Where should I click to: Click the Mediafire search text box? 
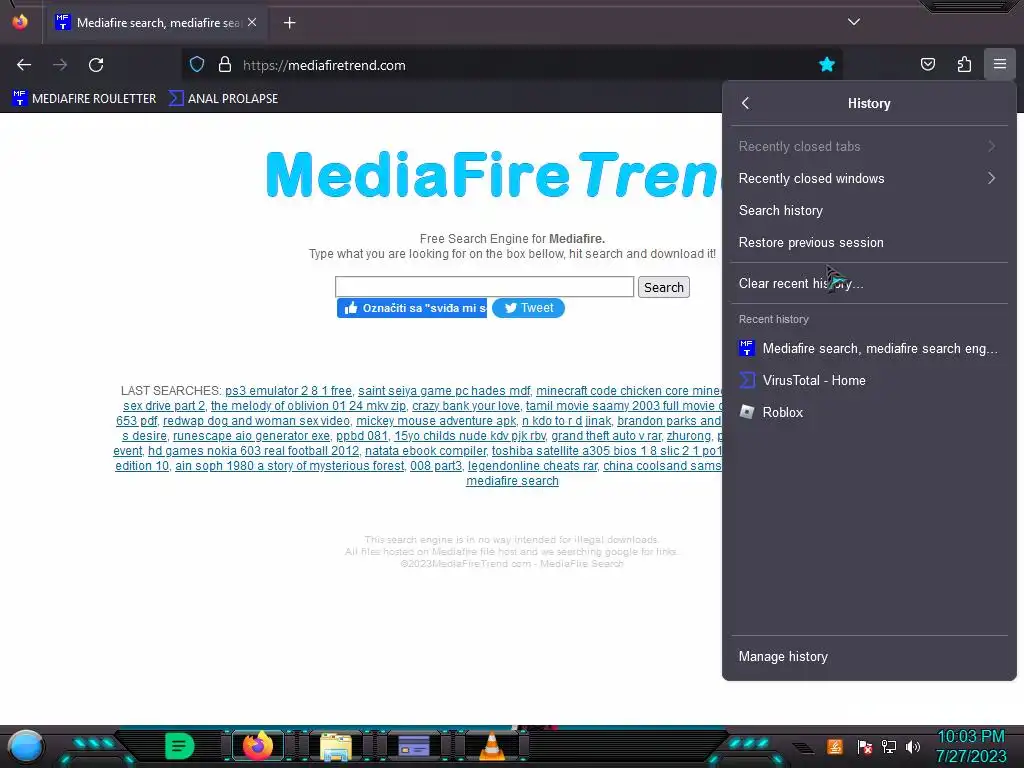pos(484,287)
